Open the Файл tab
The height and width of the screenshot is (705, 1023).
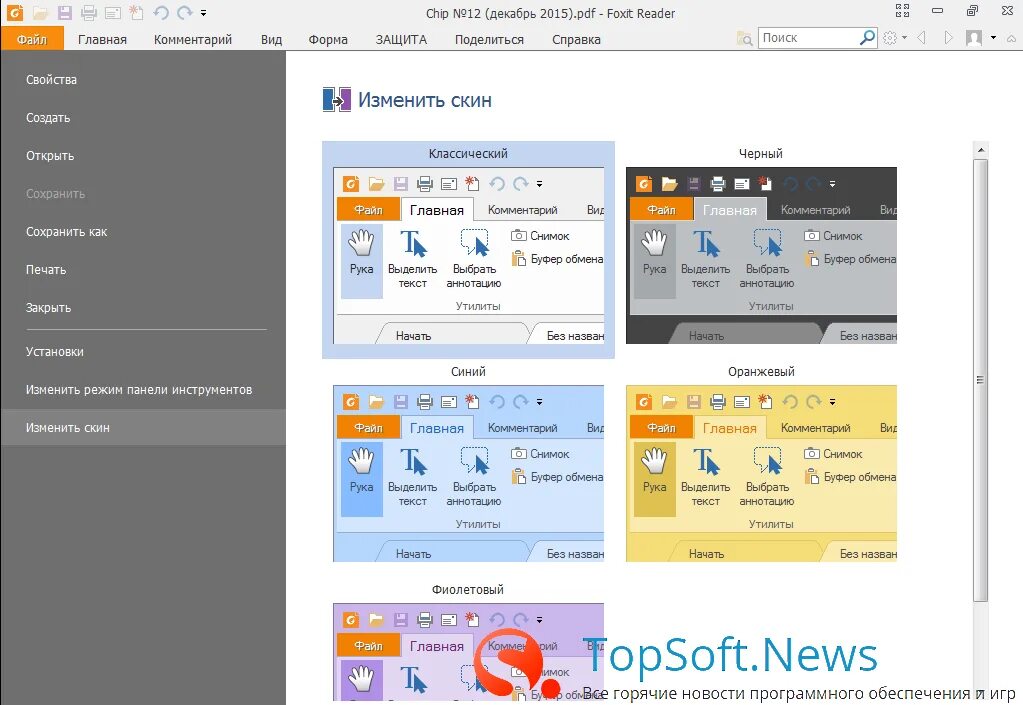point(32,39)
